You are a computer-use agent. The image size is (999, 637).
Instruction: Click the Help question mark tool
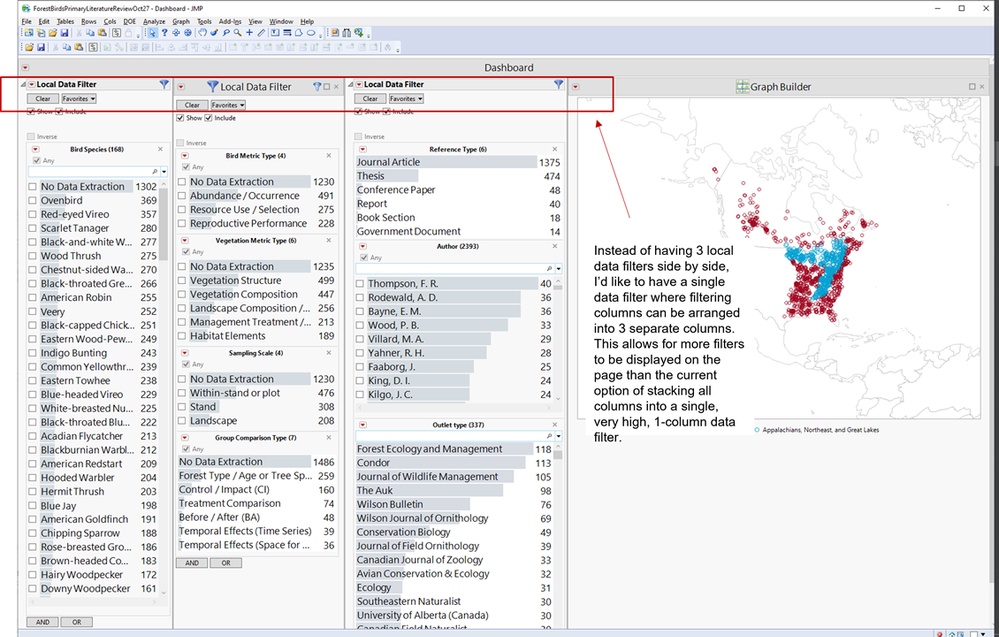[x=164, y=33]
